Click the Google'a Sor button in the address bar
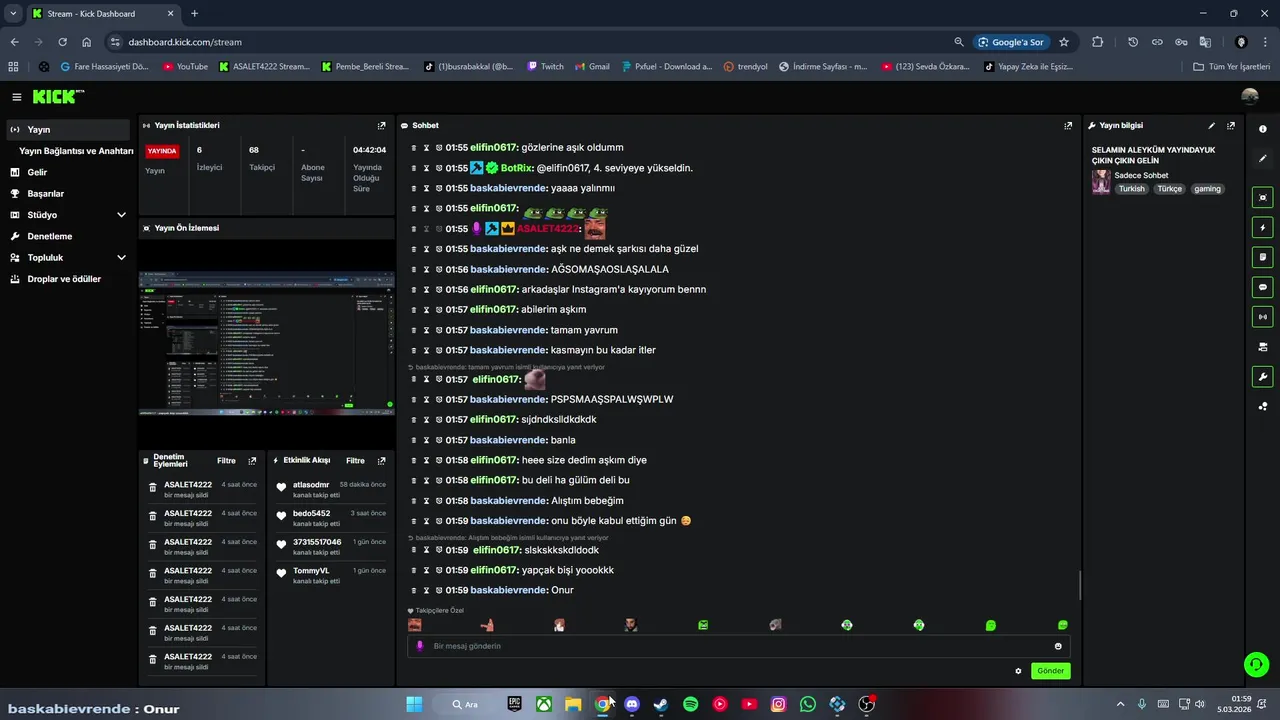 [x=1011, y=42]
